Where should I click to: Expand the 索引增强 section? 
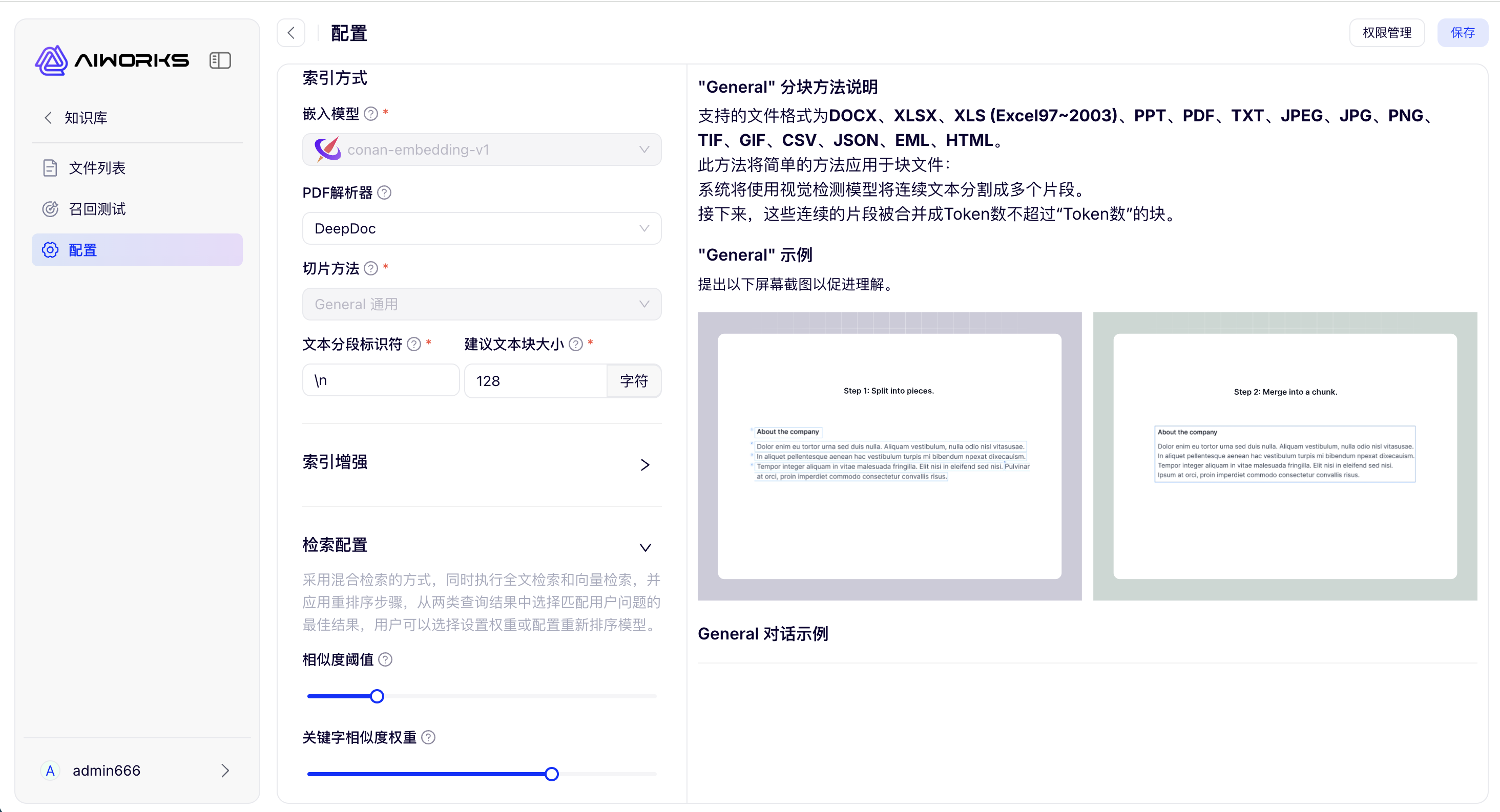[x=644, y=464]
